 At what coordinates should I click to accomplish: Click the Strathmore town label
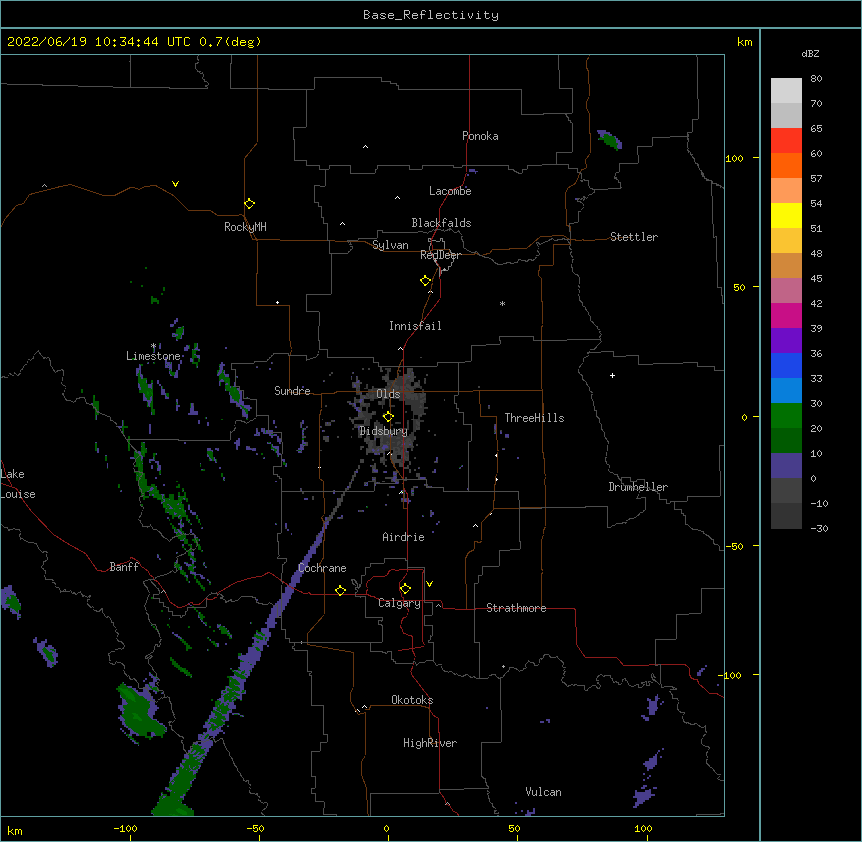click(x=516, y=608)
